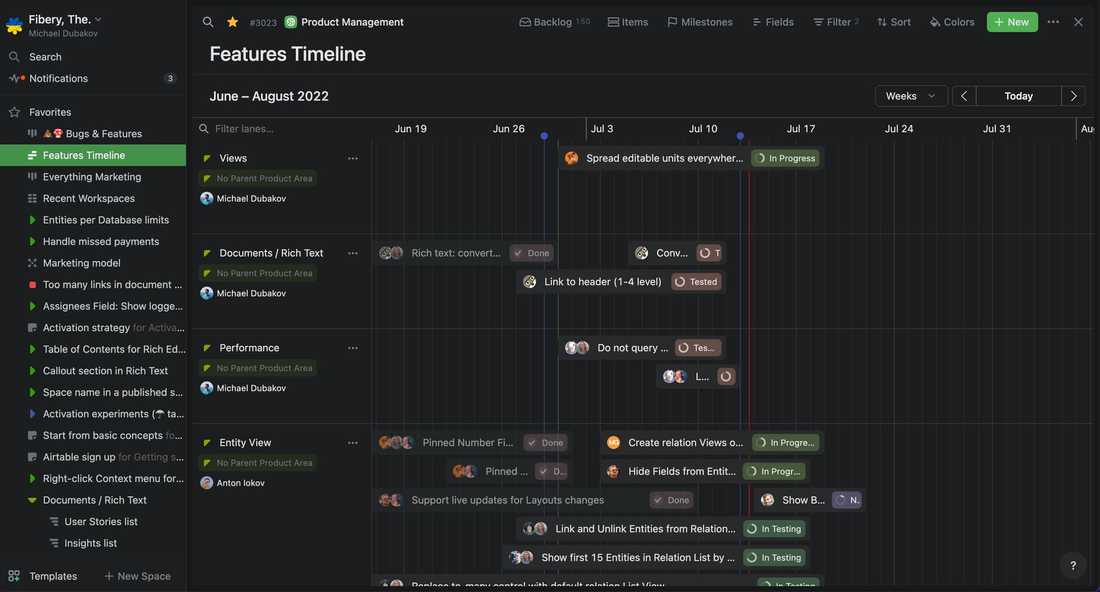Click the search magnifier icon in top bar
The height and width of the screenshot is (592, 1100).
pos(208,22)
